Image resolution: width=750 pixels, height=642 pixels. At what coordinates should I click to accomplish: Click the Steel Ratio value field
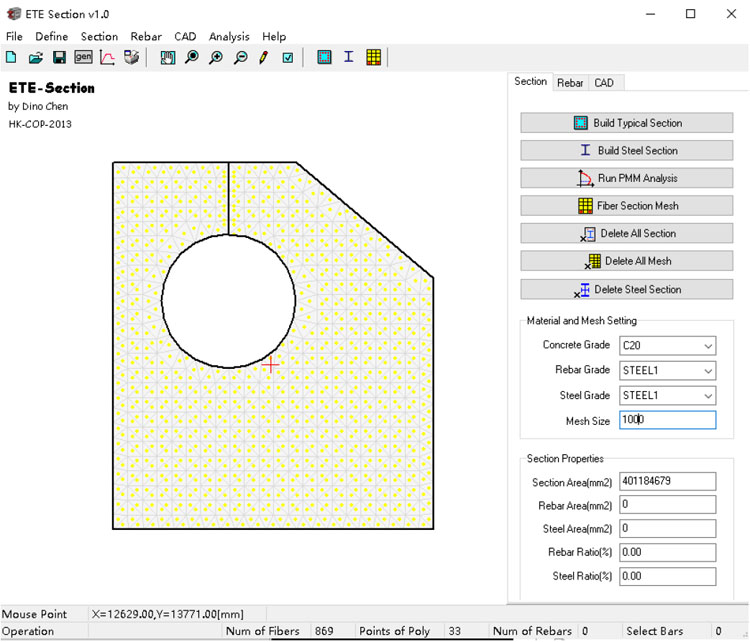(x=668, y=576)
